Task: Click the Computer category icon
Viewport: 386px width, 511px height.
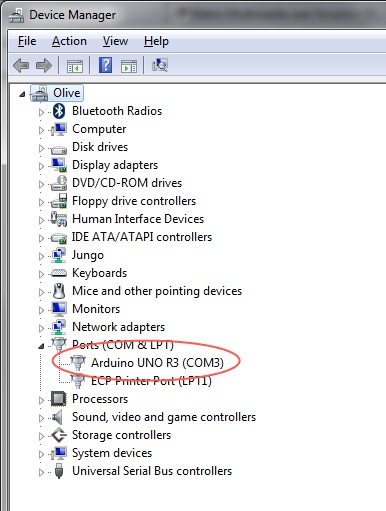Action: (x=59, y=129)
